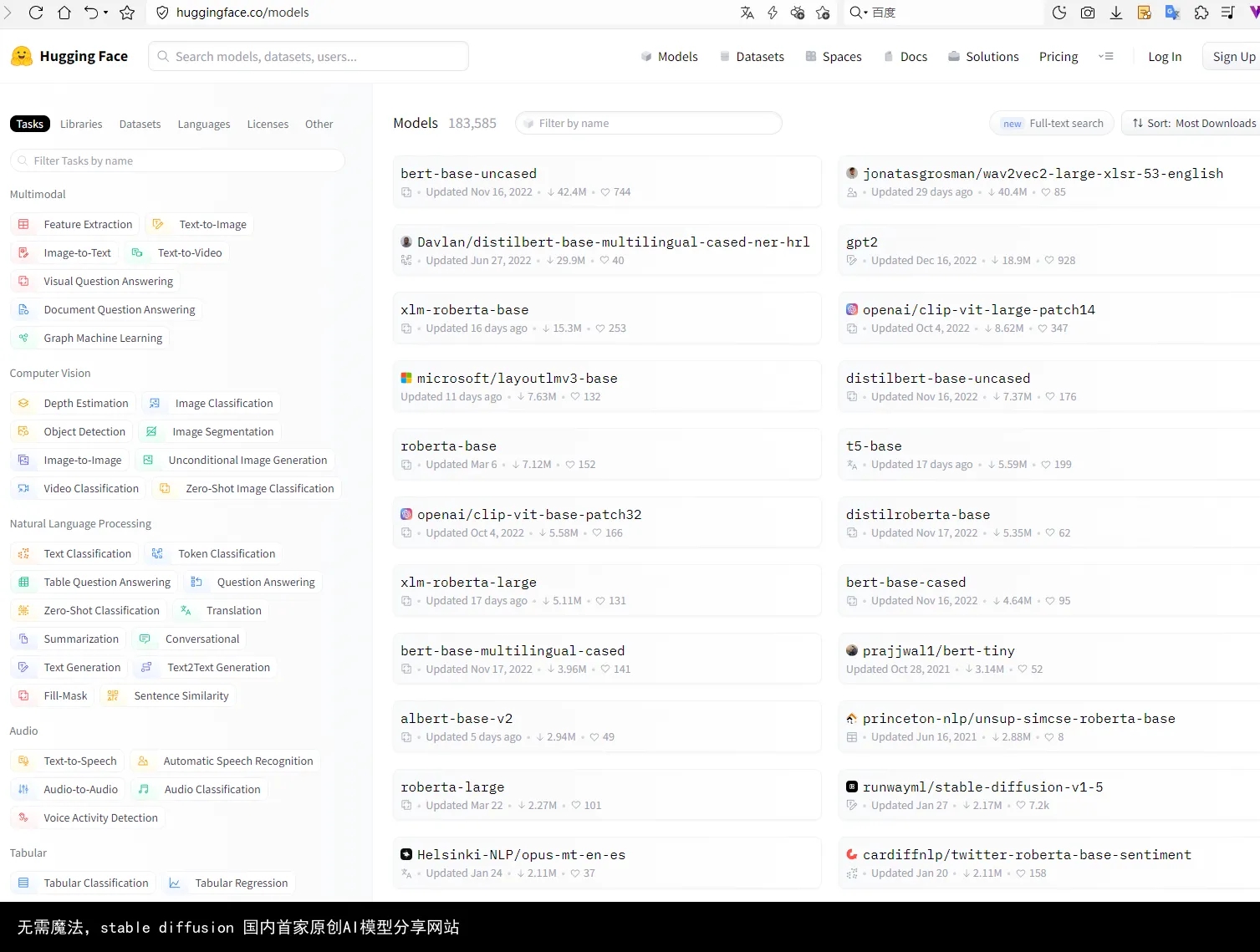Switch to the Licenses filter tab
Image resolution: width=1260 pixels, height=952 pixels.
point(268,124)
